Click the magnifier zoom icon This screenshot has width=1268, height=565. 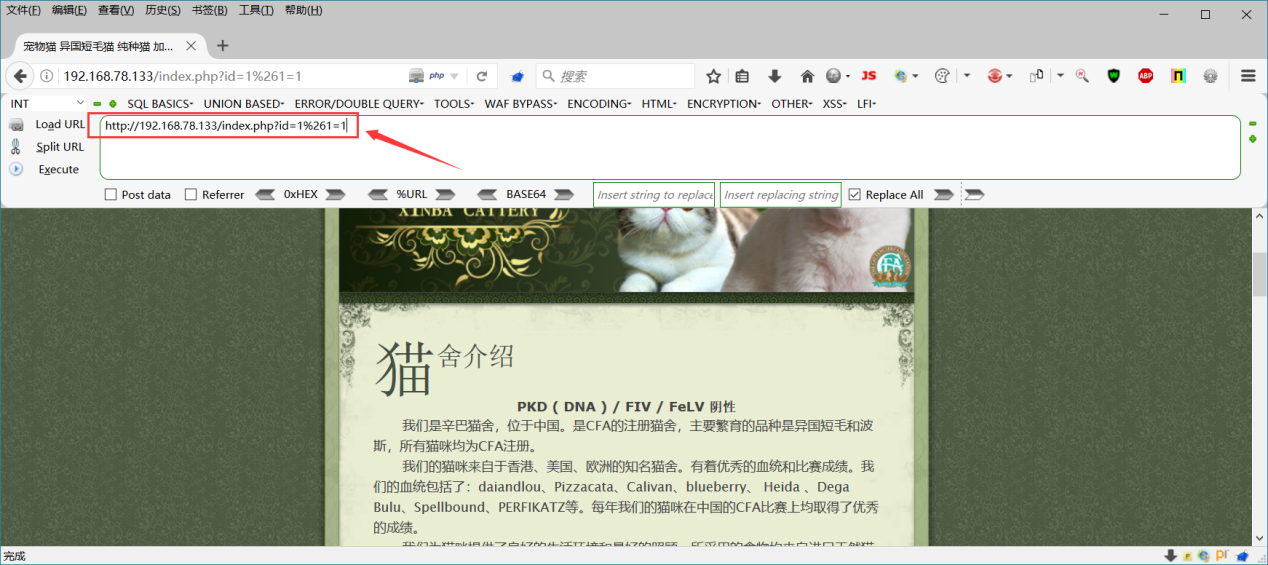click(x=1082, y=76)
